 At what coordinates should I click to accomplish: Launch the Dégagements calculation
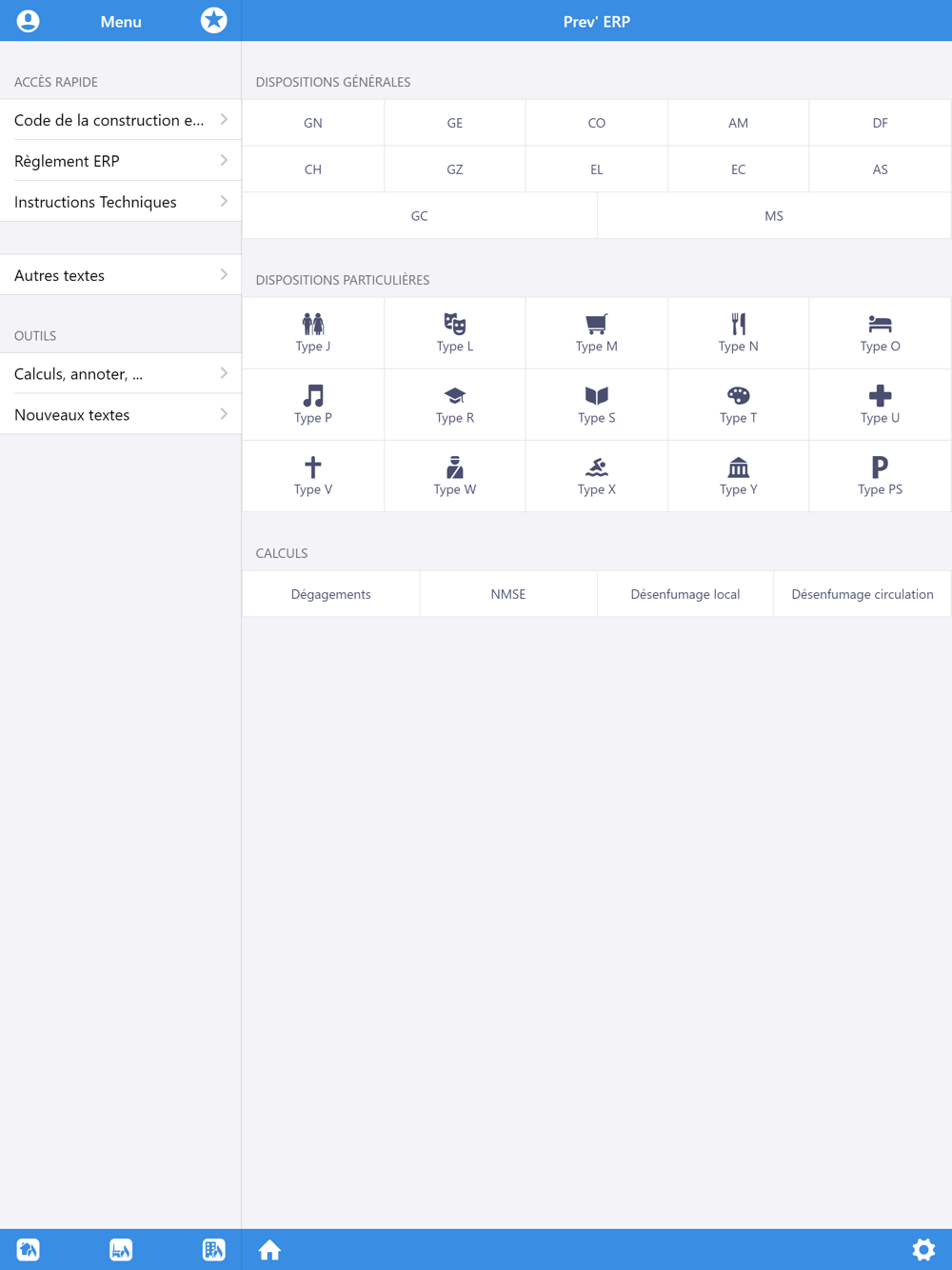tap(331, 594)
